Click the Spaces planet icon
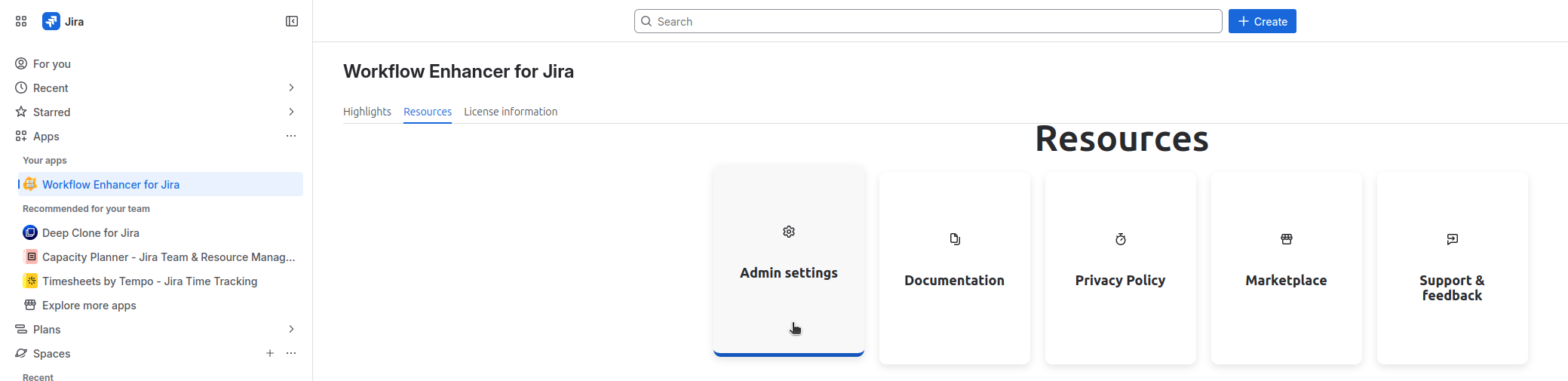Image resolution: width=1568 pixels, height=381 pixels. [x=21, y=353]
